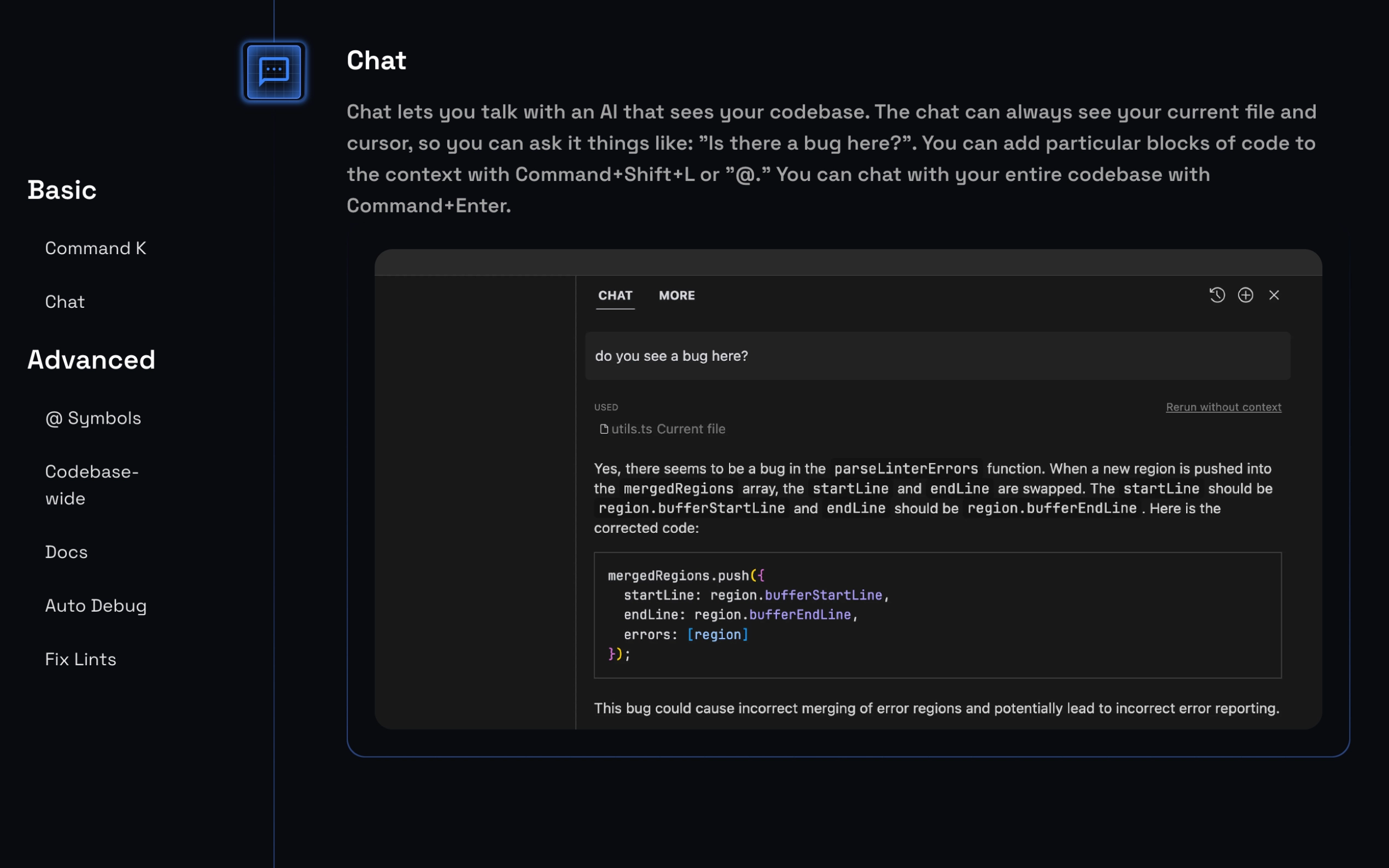Viewport: 1389px width, 868px height.
Task: Jump to Auto Debug section
Action: point(96,606)
